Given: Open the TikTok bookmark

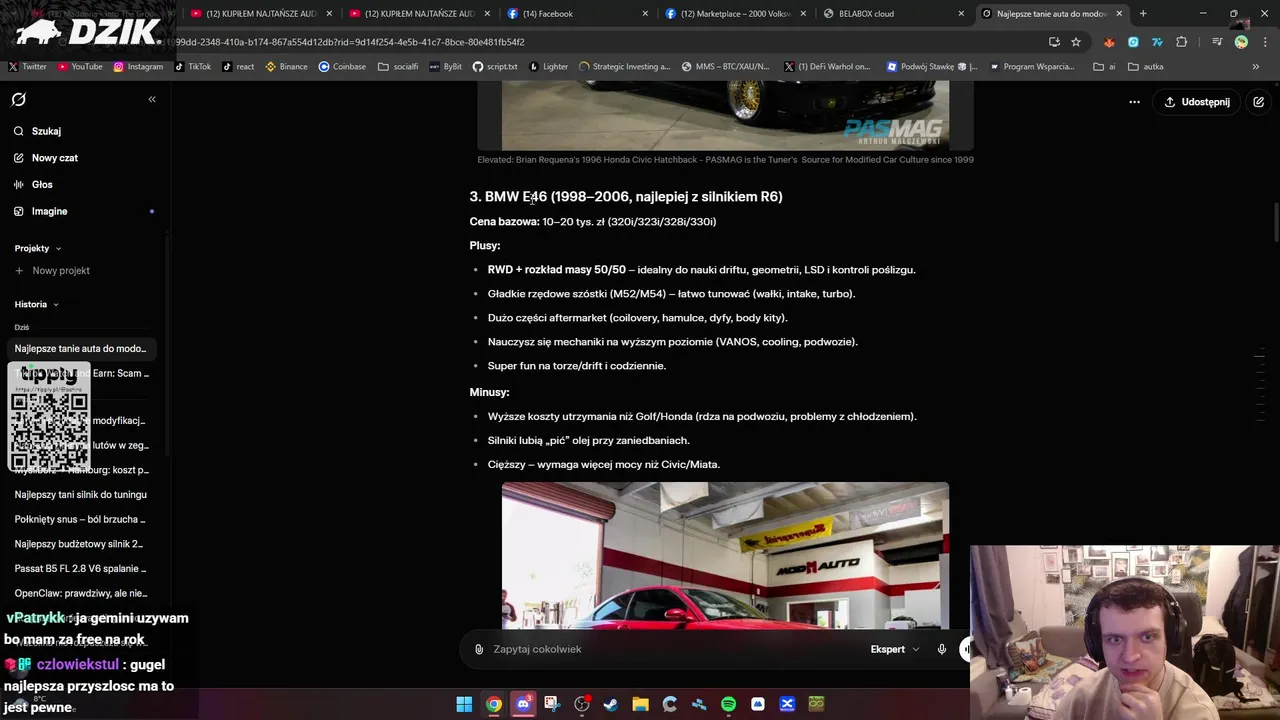Looking at the screenshot, I should pos(193,67).
